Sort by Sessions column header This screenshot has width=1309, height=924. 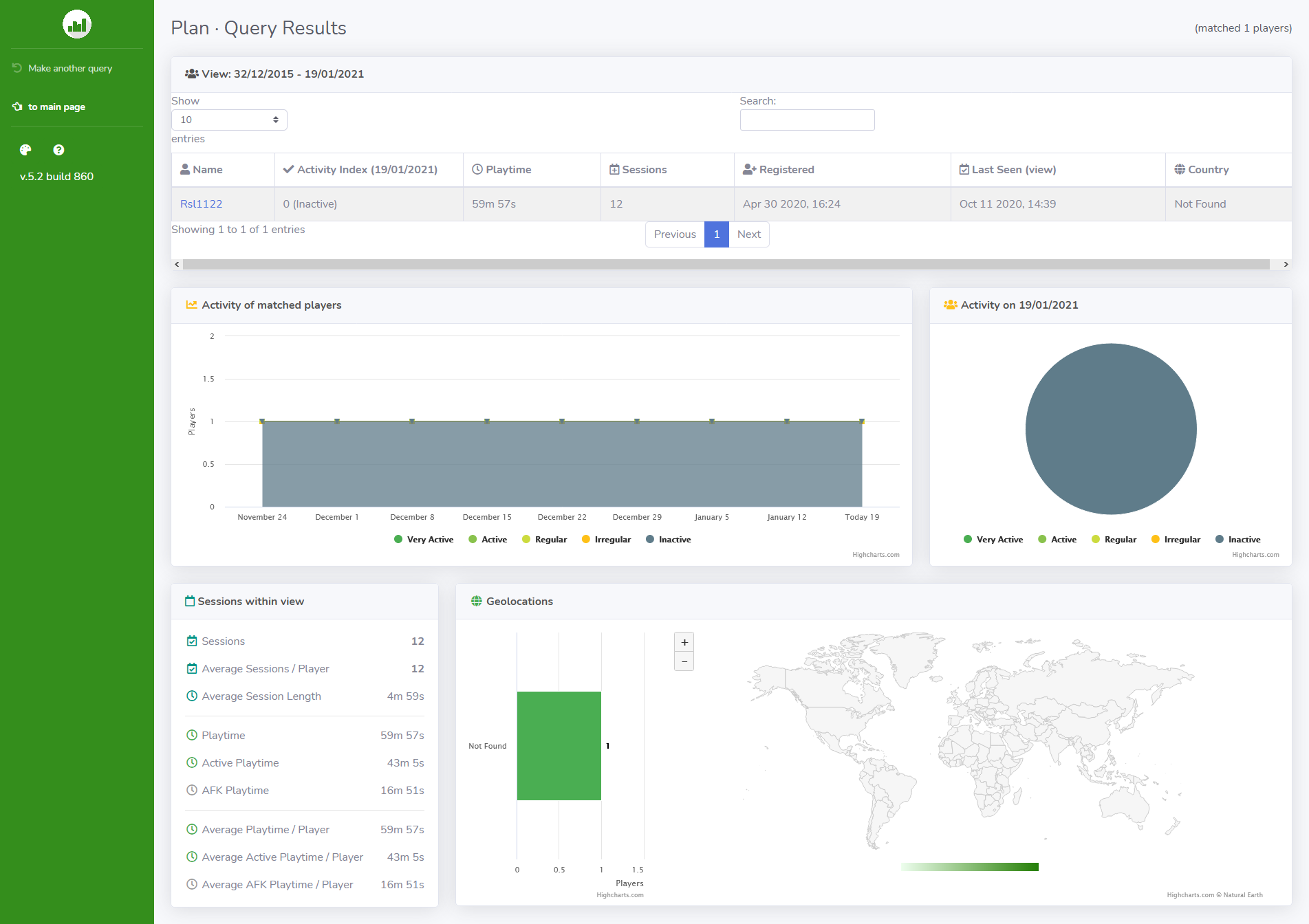coord(667,170)
